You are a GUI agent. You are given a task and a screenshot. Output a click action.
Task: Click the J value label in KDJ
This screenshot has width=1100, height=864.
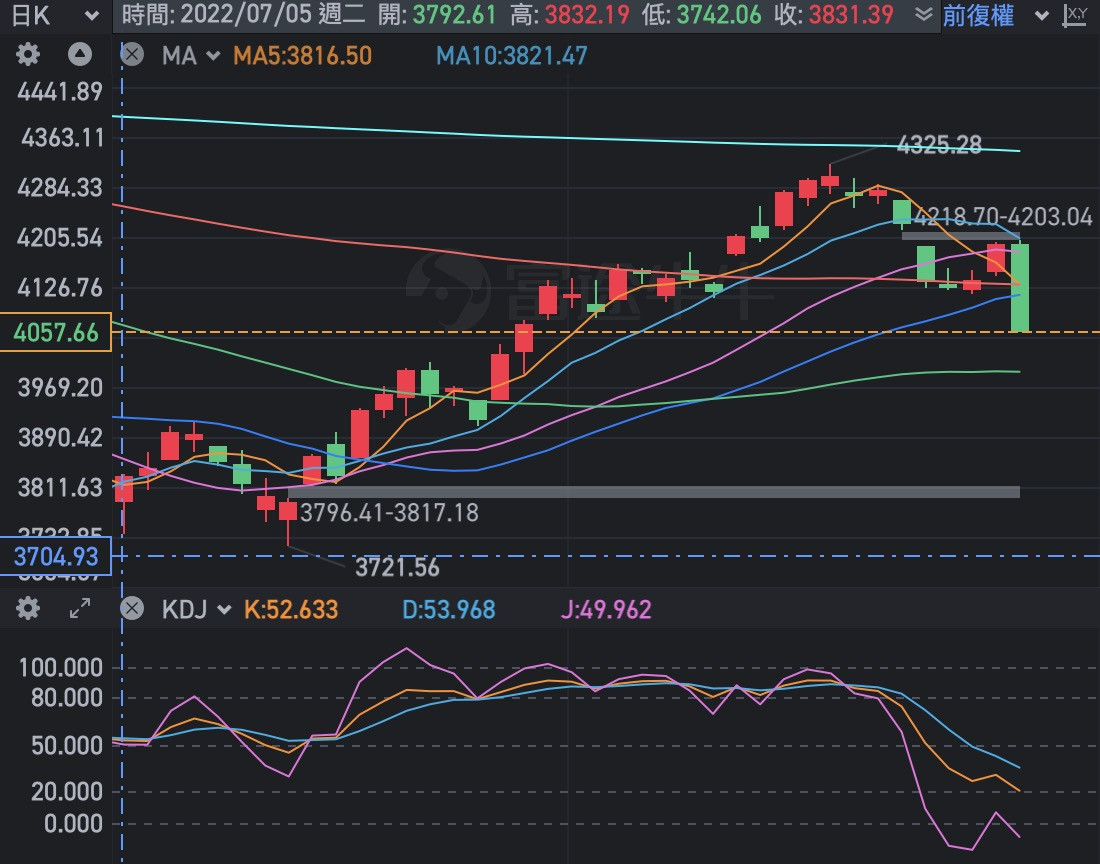pyautogui.click(x=606, y=608)
